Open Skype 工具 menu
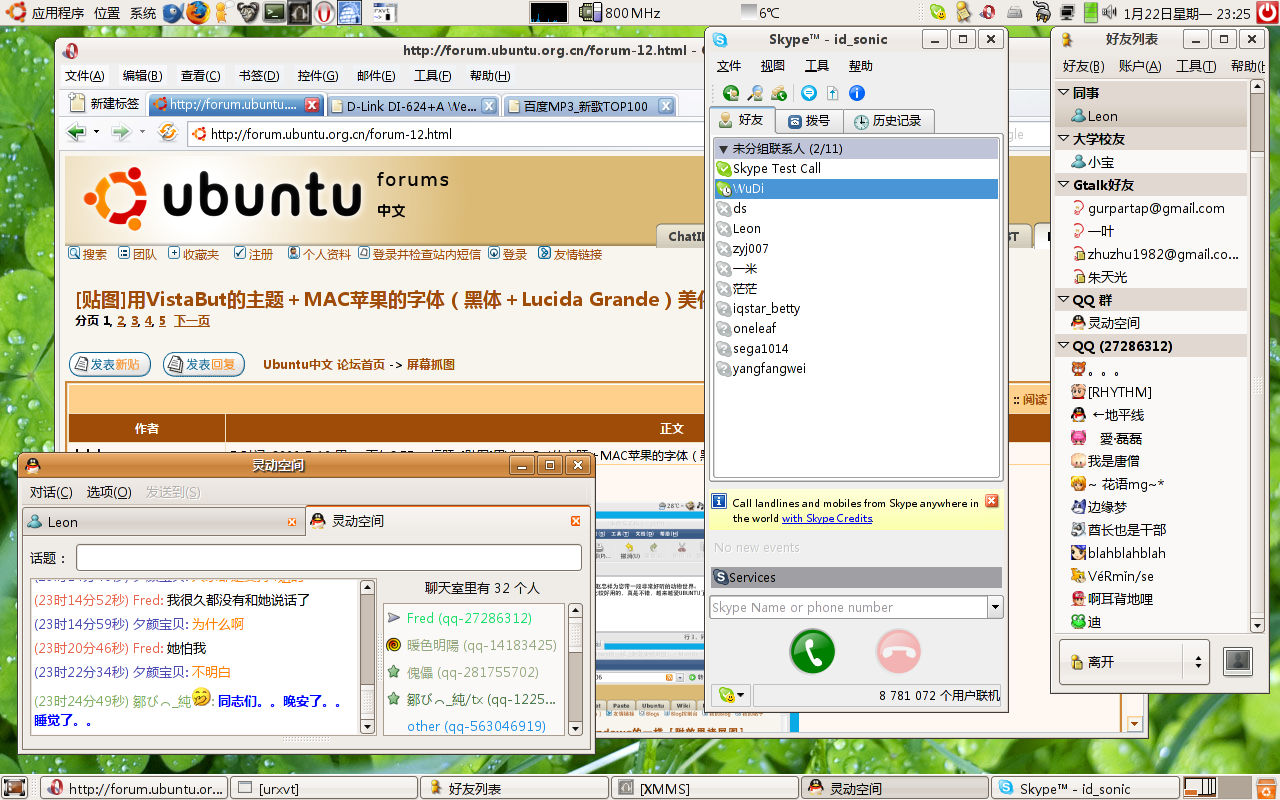1280x800 pixels. [x=817, y=66]
